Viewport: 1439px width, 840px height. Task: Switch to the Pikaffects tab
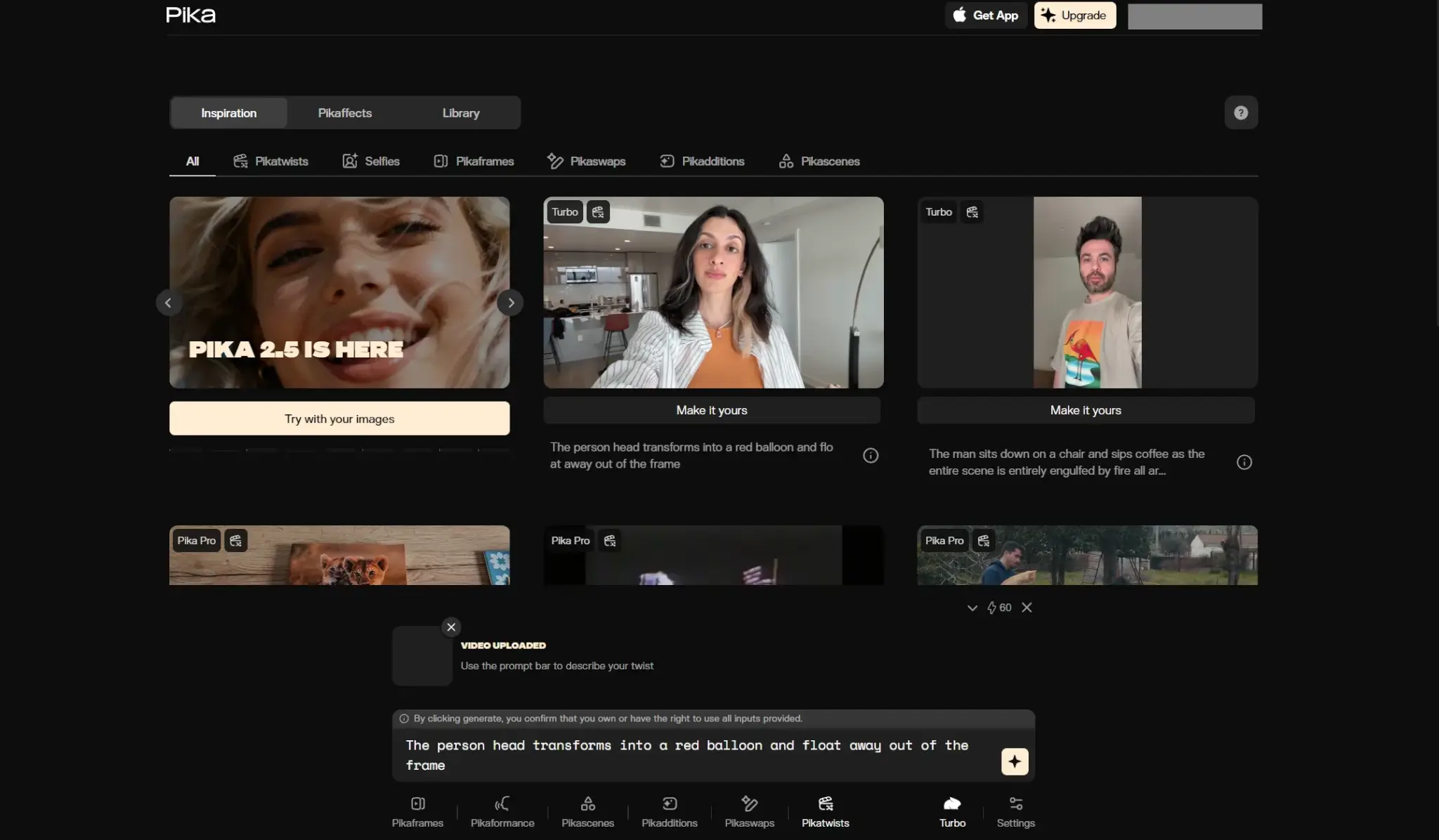pyautogui.click(x=344, y=113)
